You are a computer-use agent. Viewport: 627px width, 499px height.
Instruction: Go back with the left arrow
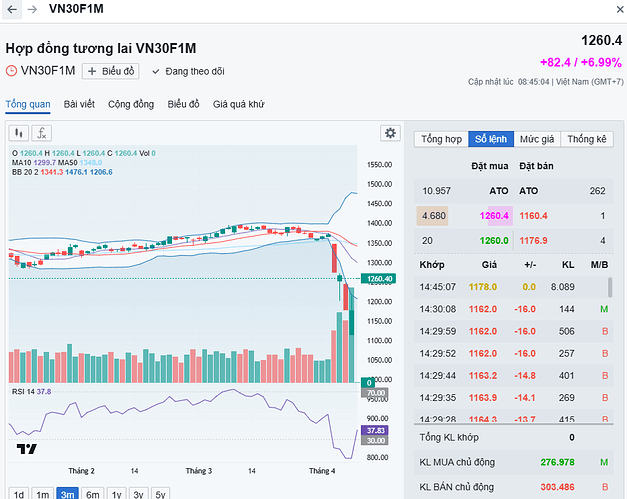tap(12, 9)
